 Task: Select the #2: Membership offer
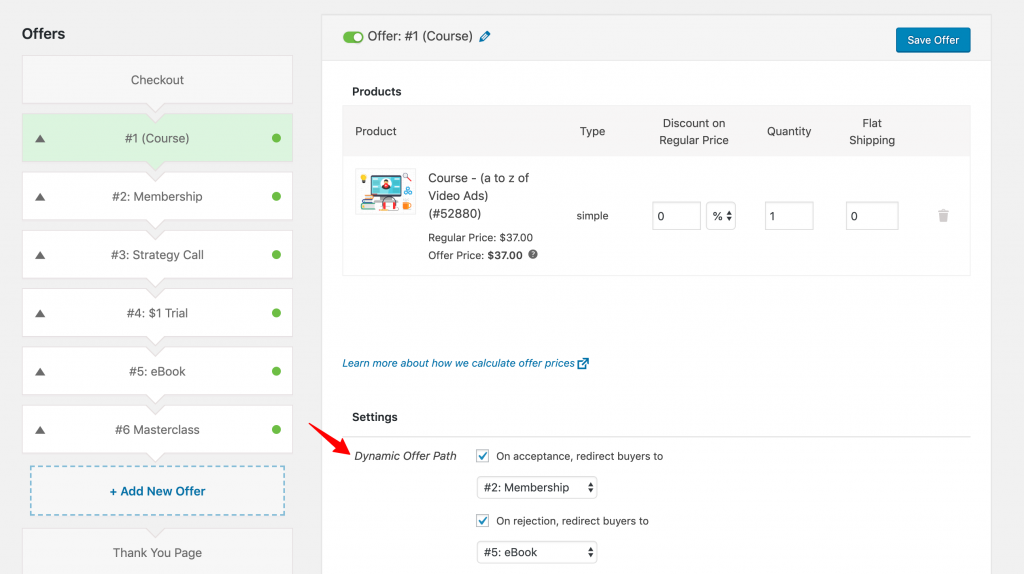tap(157, 196)
